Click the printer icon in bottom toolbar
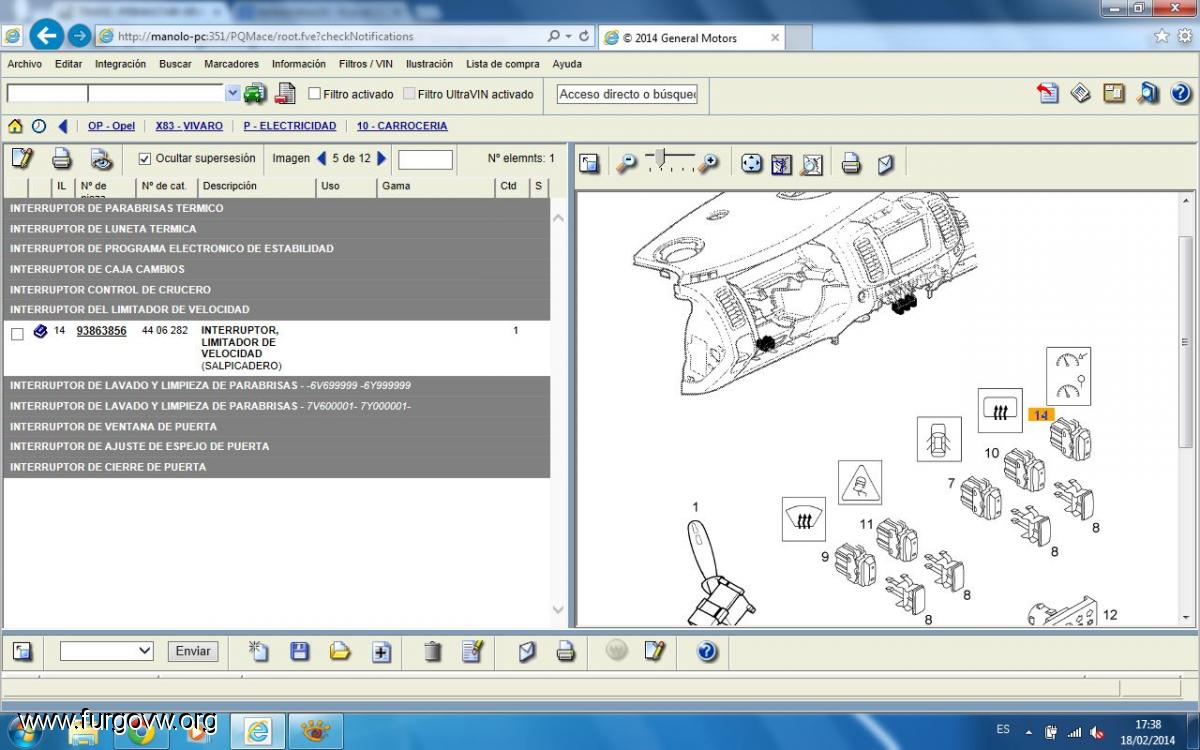The height and width of the screenshot is (750, 1200). click(x=566, y=651)
